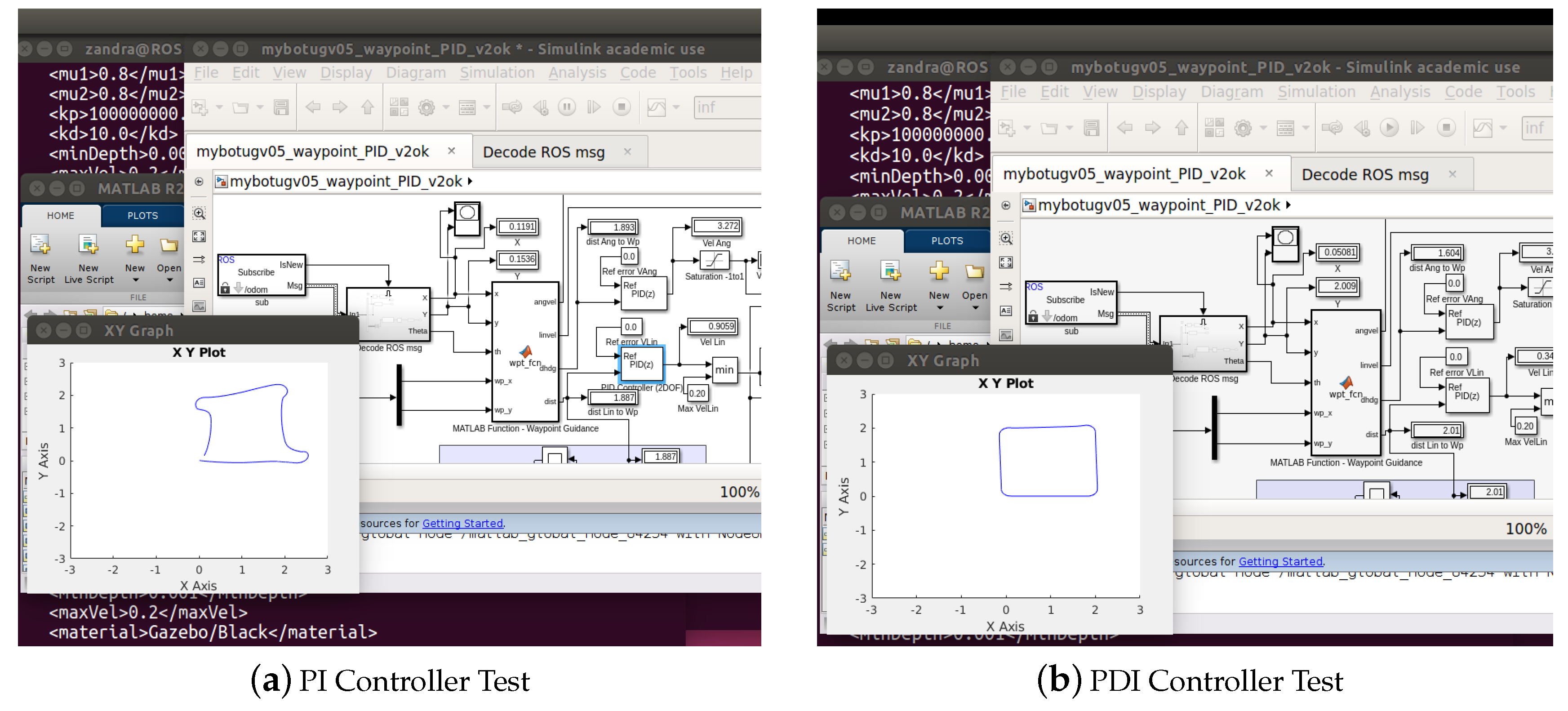Expand the breadcrumb arrow after mybotugv05_waypoint_PID_v2ok on right
Viewport: 1568px width, 711px height.
point(1288,206)
